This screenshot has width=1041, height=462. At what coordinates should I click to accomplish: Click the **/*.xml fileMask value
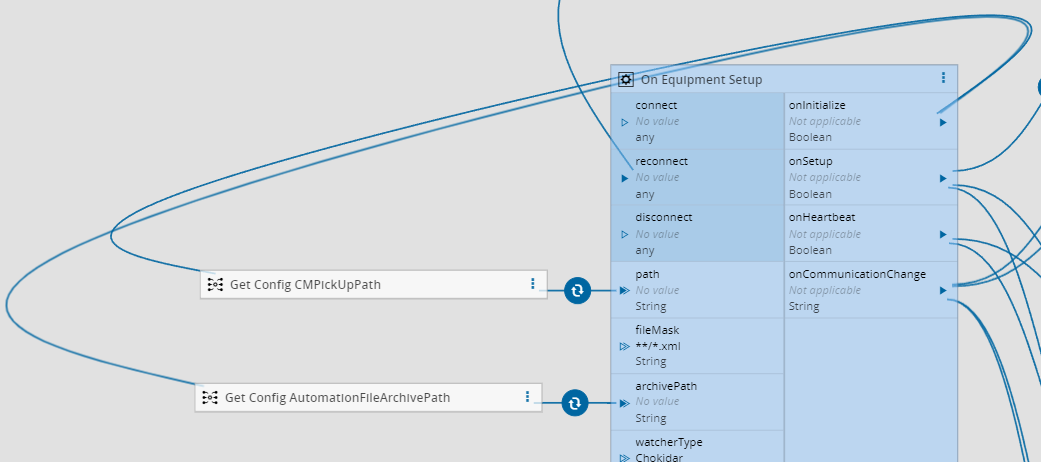(658, 346)
